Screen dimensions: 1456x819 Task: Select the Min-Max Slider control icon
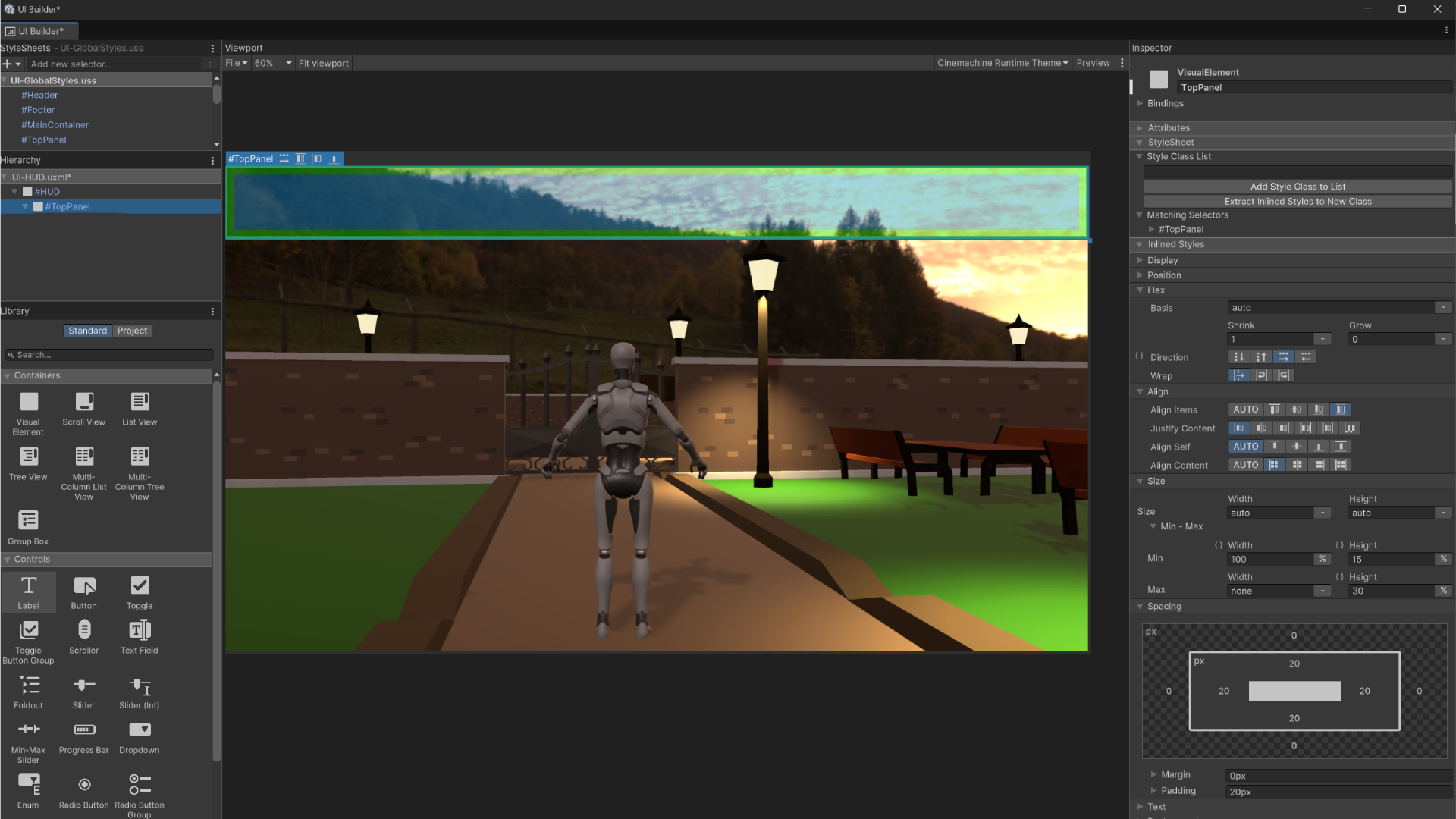pos(28,728)
